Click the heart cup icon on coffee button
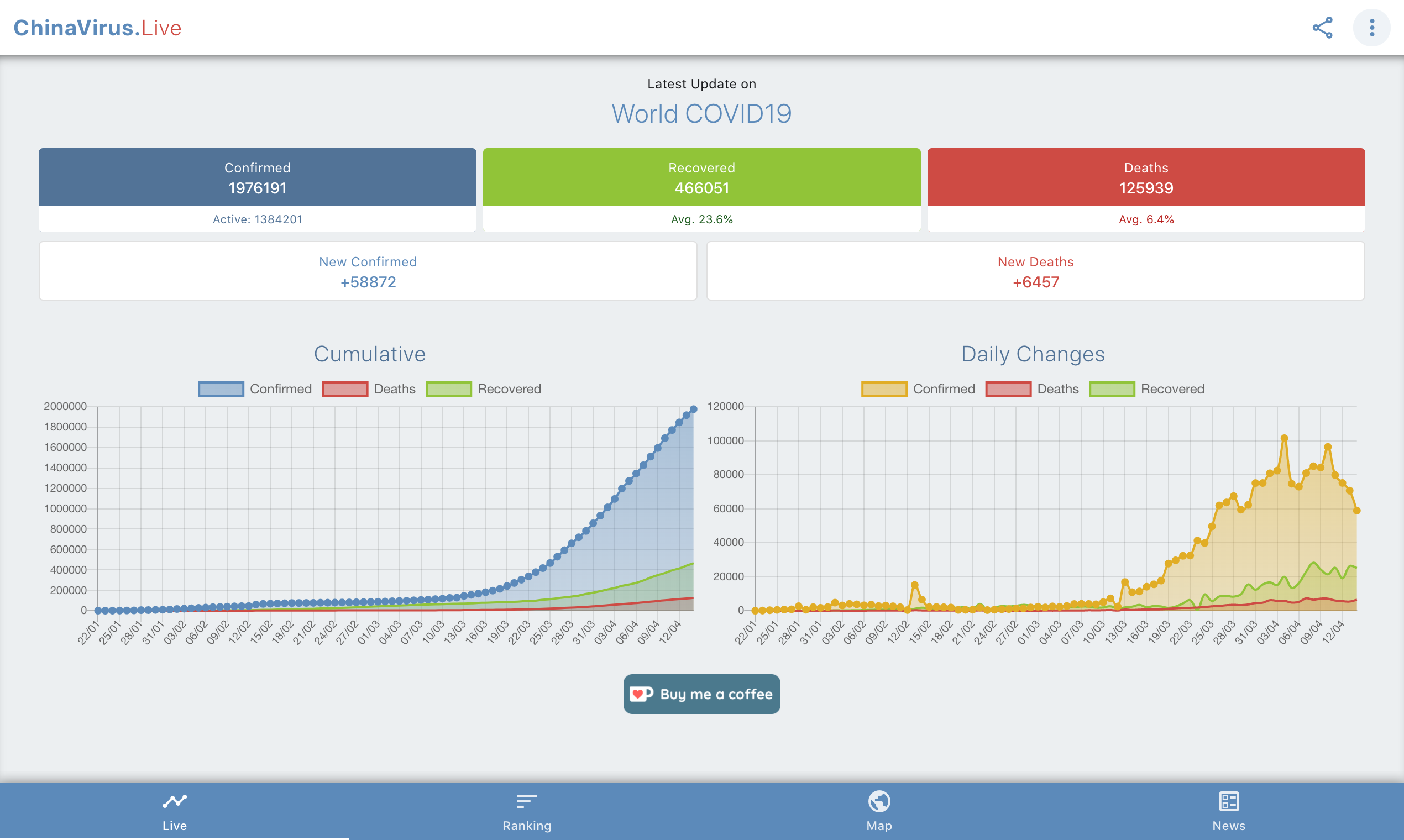The height and width of the screenshot is (840, 1404). [641, 694]
